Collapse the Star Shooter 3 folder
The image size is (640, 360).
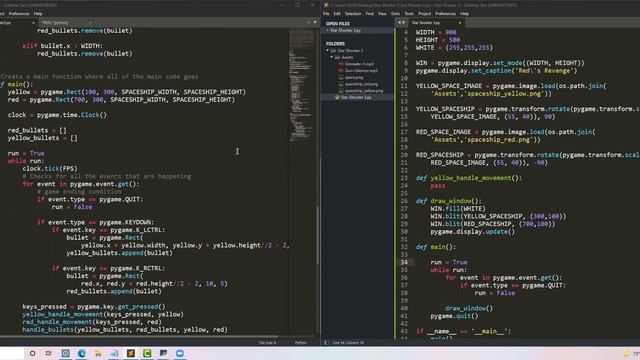click(x=327, y=51)
